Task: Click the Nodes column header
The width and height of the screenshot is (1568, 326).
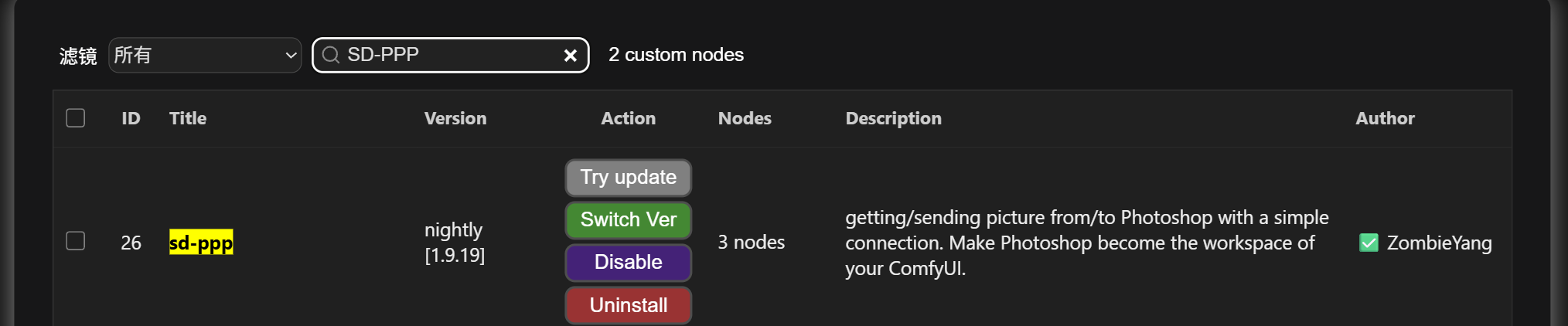Action: (745, 118)
